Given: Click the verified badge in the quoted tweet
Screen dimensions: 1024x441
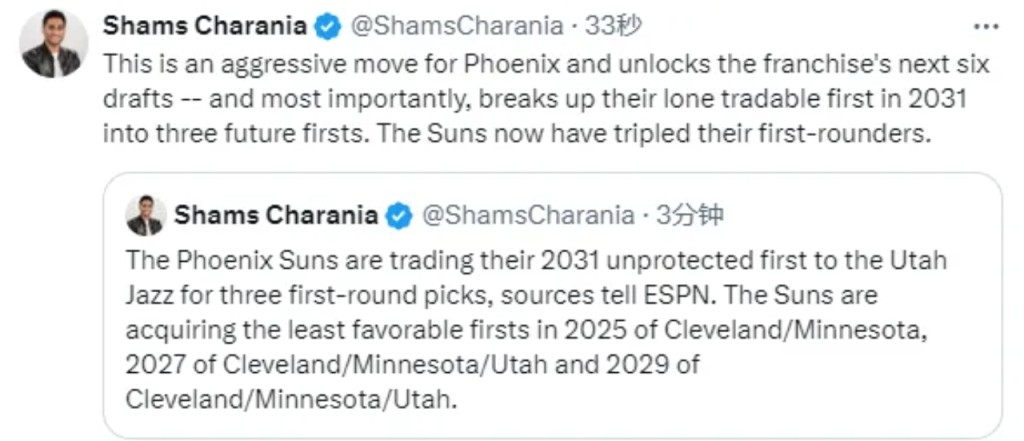Looking at the screenshot, I should coord(398,215).
